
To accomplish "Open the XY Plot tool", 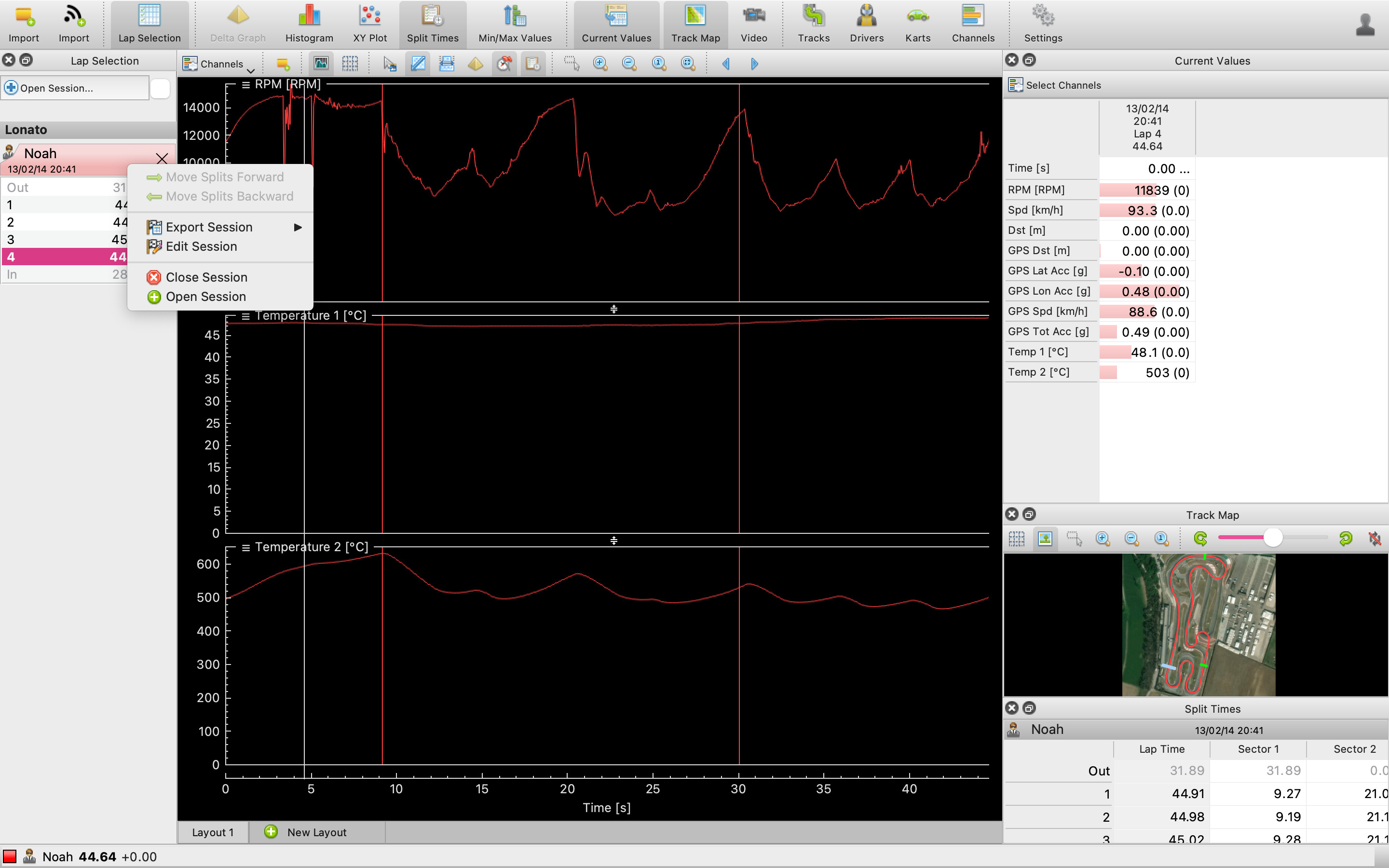I will [x=369, y=24].
